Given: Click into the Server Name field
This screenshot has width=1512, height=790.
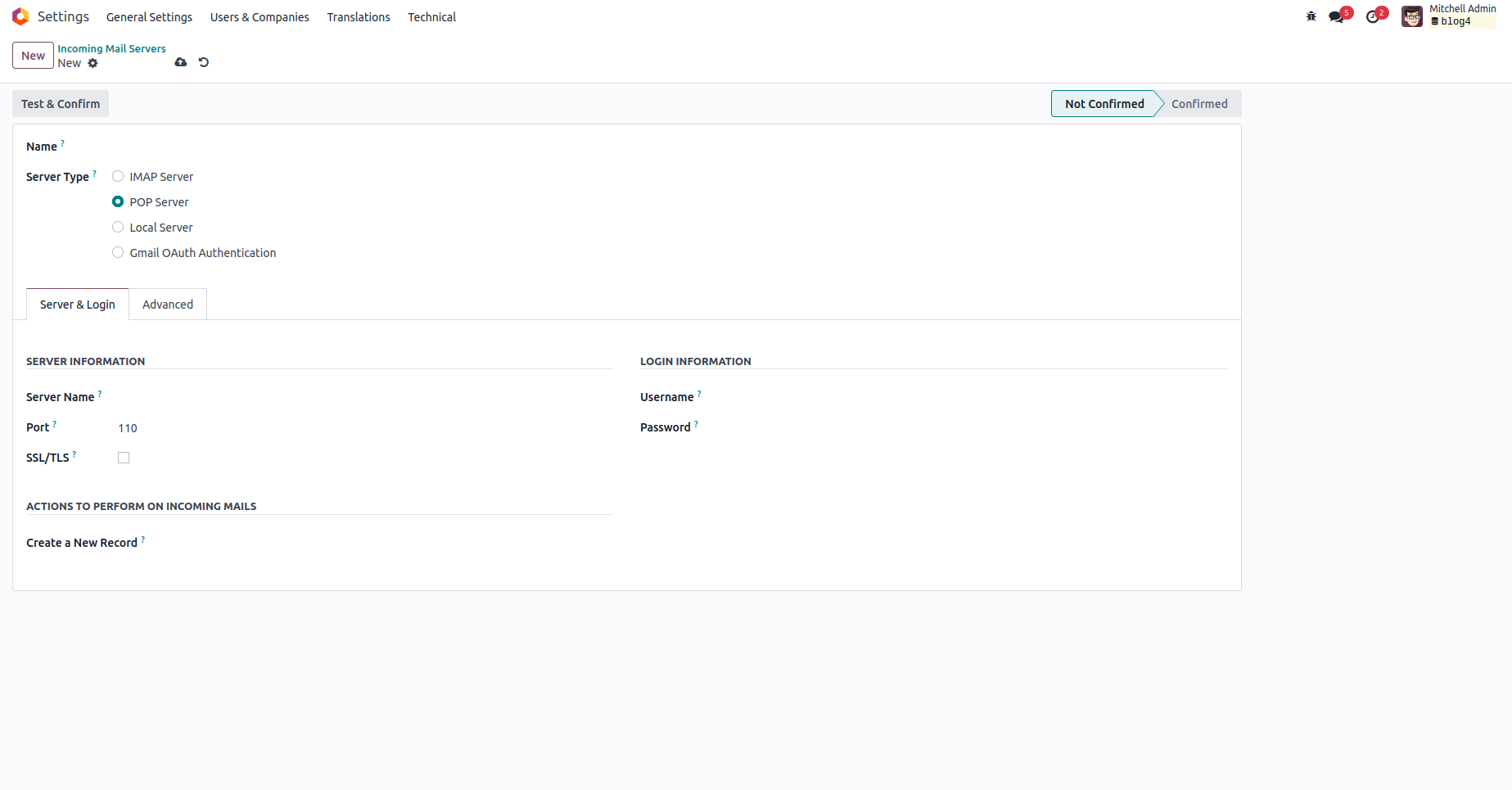Looking at the screenshot, I should point(365,397).
